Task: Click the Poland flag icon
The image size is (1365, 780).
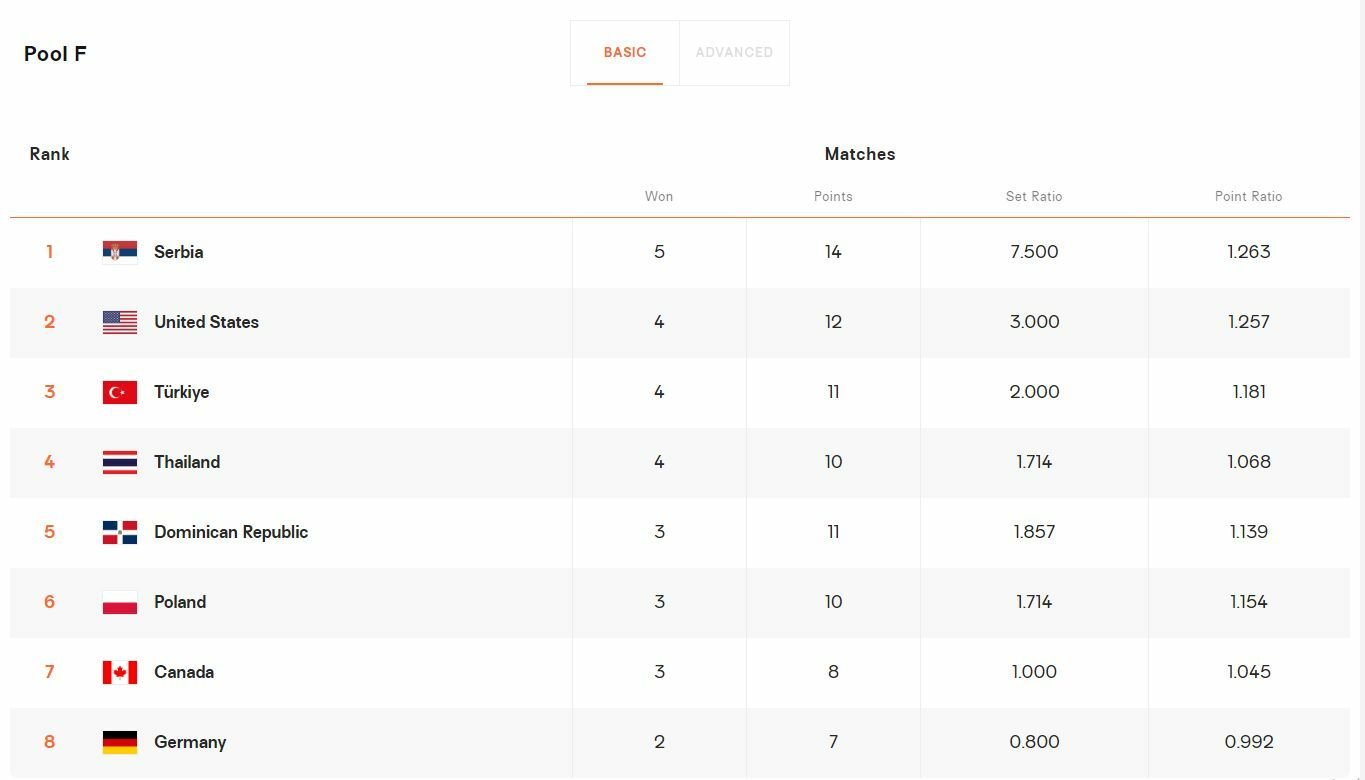Action: pyautogui.click(x=120, y=602)
